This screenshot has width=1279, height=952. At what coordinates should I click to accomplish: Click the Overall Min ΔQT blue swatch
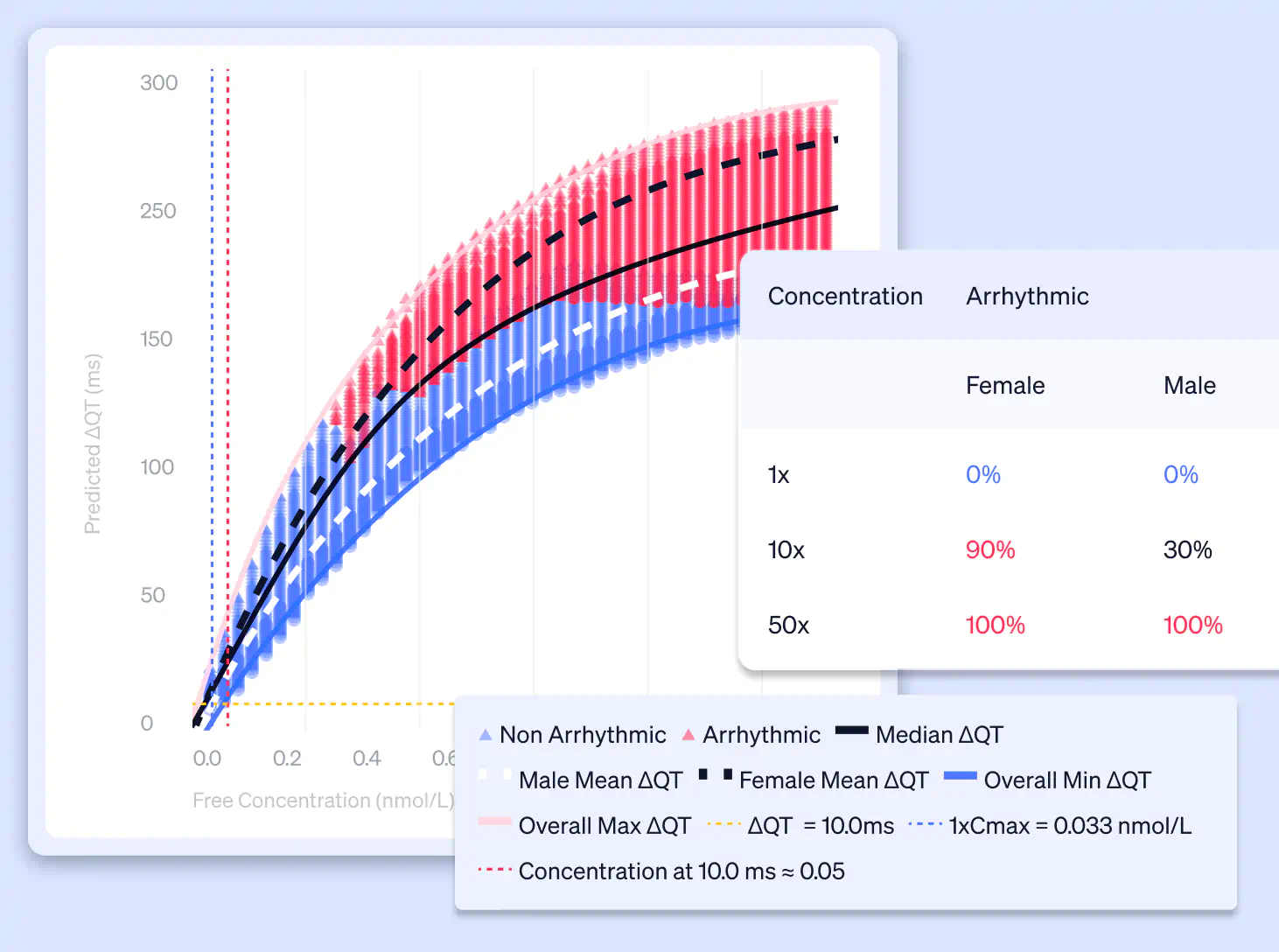point(960,776)
